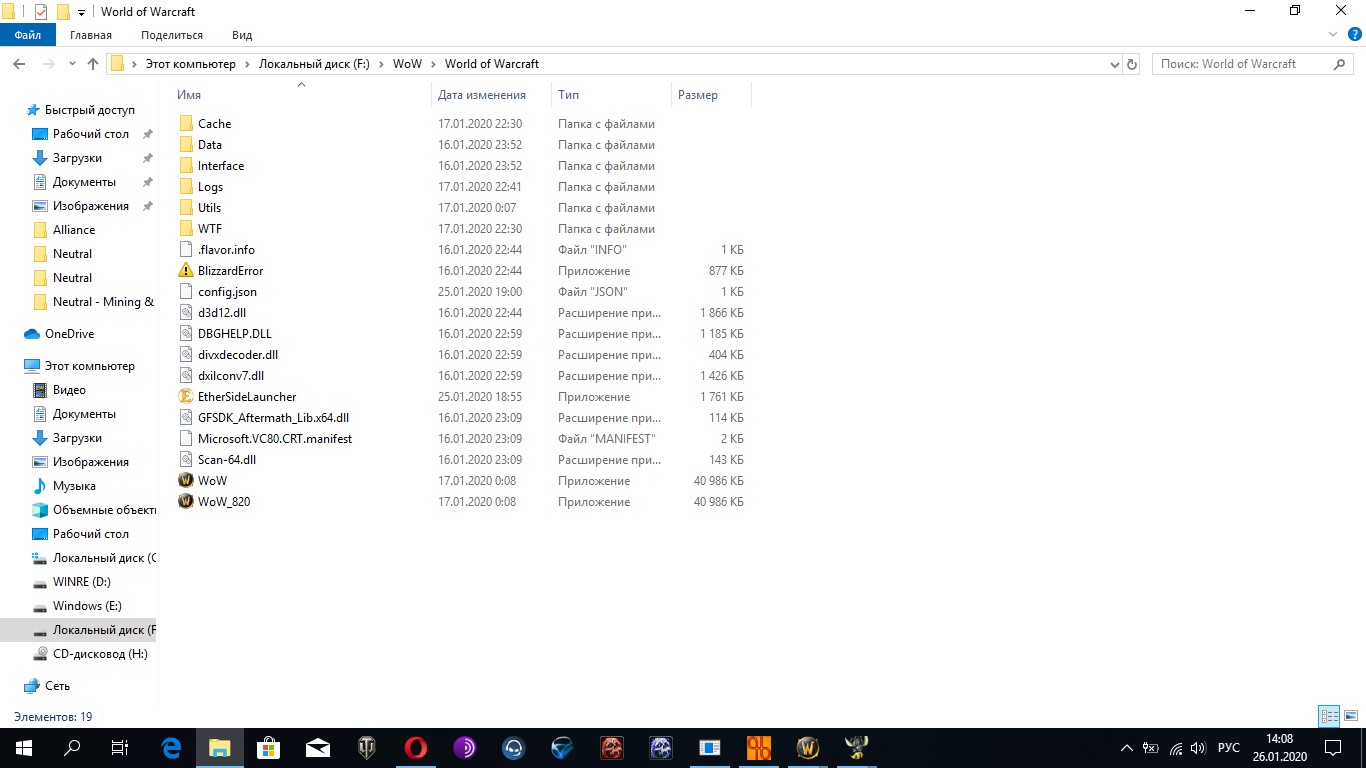Select the WoW_820 application icon
Viewport: 1366px width, 768px height.
[186, 502]
